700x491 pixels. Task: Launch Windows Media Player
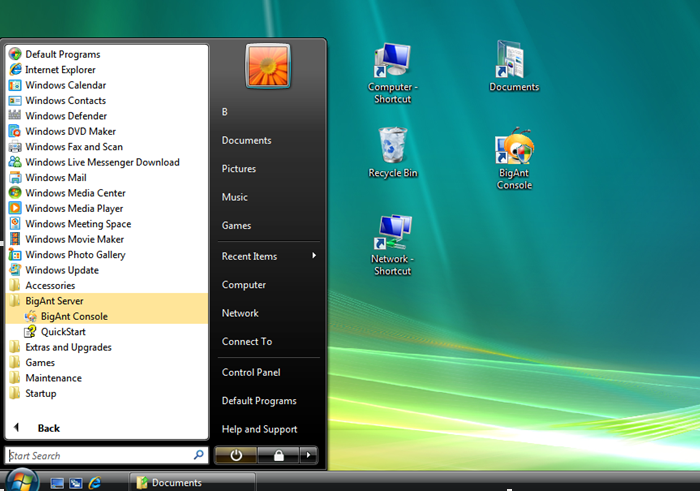[107, 208]
